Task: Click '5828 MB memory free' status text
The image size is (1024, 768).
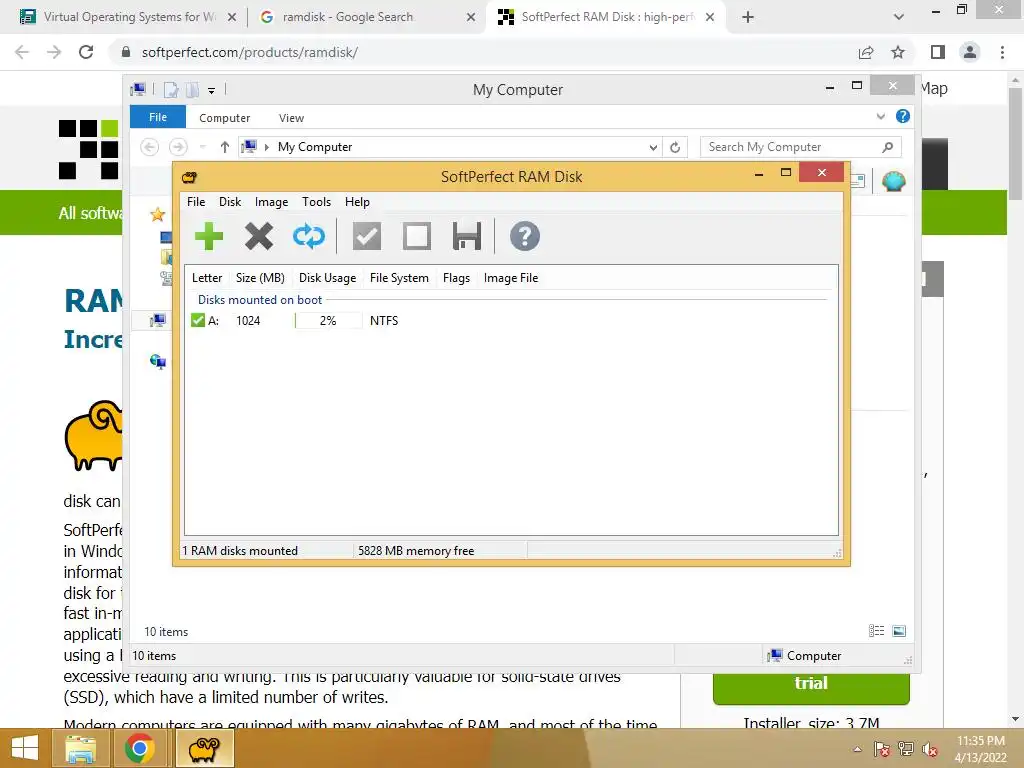Action: click(416, 551)
